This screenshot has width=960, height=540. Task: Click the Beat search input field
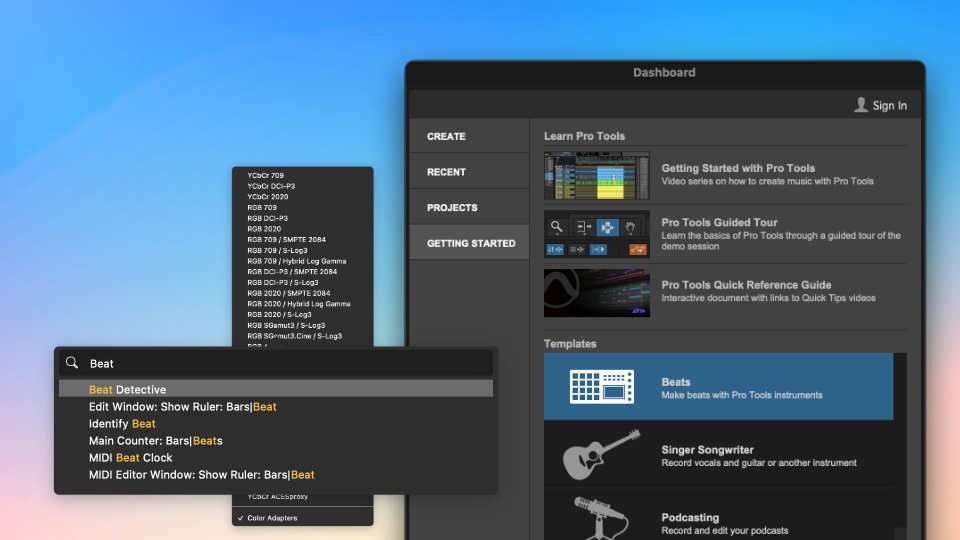point(276,363)
